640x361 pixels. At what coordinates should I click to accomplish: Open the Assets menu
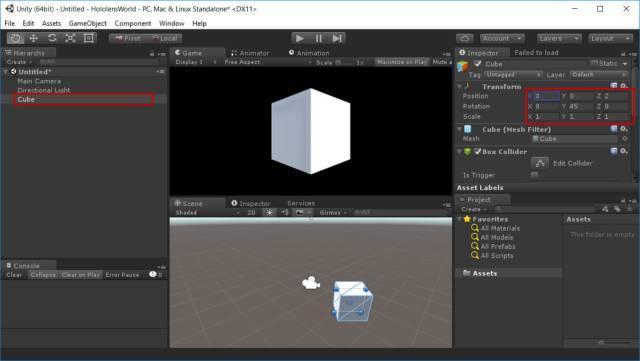tap(51, 24)
